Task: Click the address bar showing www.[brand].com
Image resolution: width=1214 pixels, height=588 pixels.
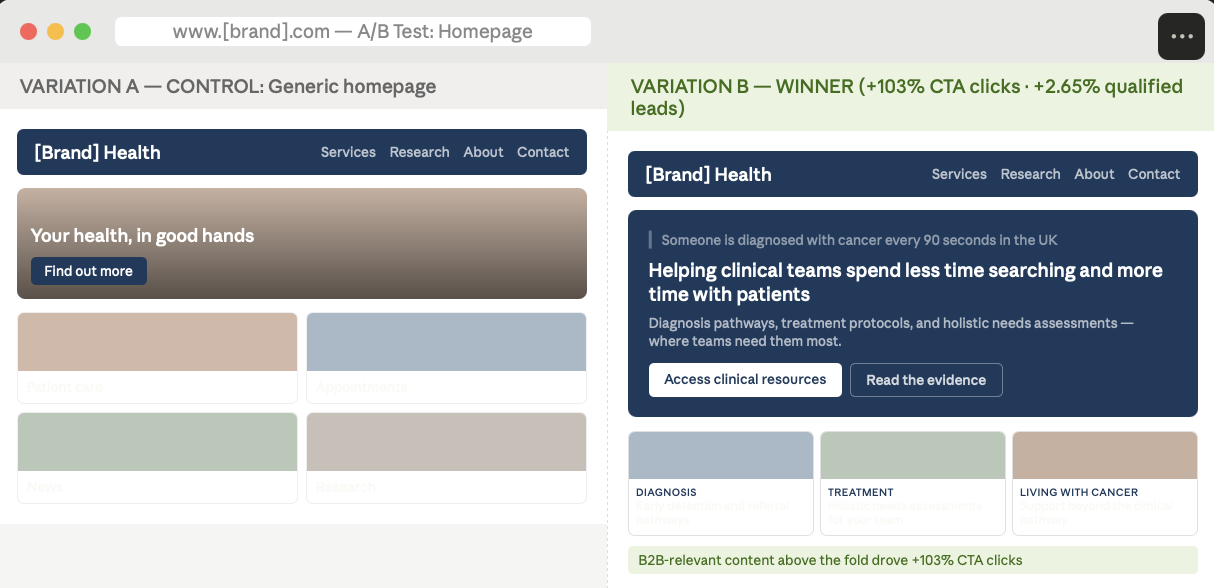Action: pos(353,31)
